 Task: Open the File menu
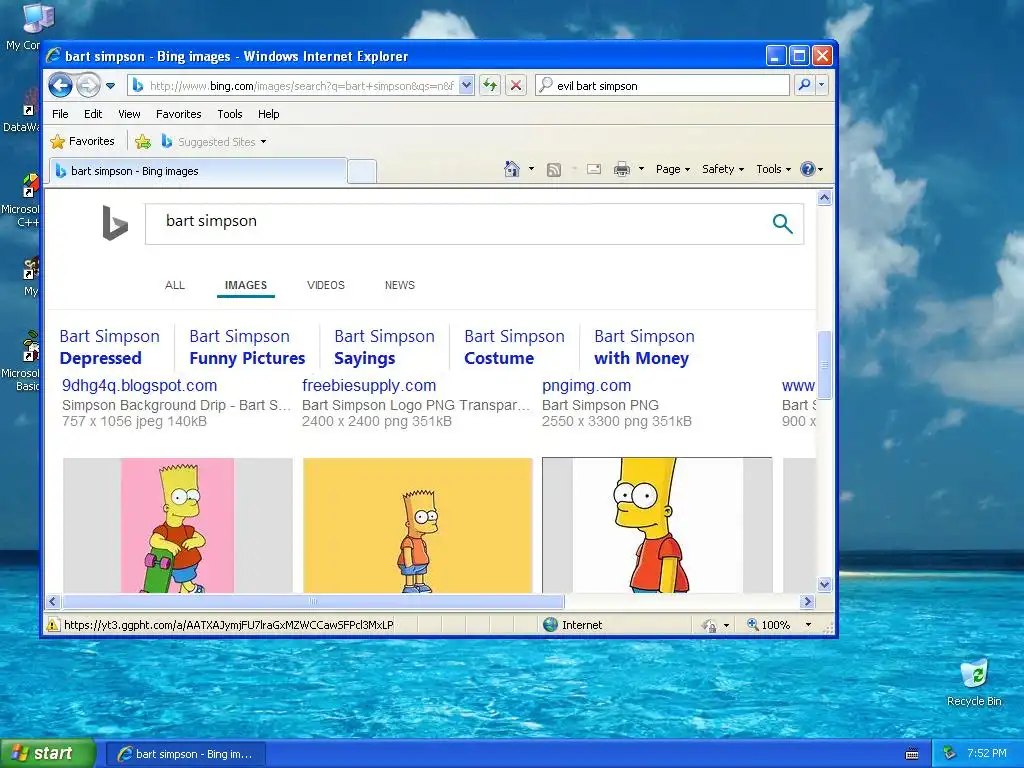click(x=60, y=114)
